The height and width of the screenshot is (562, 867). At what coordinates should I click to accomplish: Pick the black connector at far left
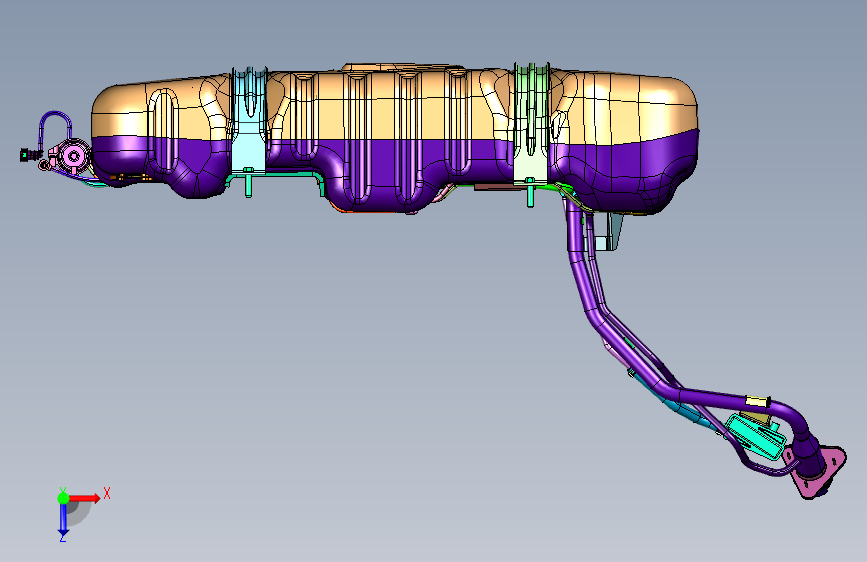(30, 155)
